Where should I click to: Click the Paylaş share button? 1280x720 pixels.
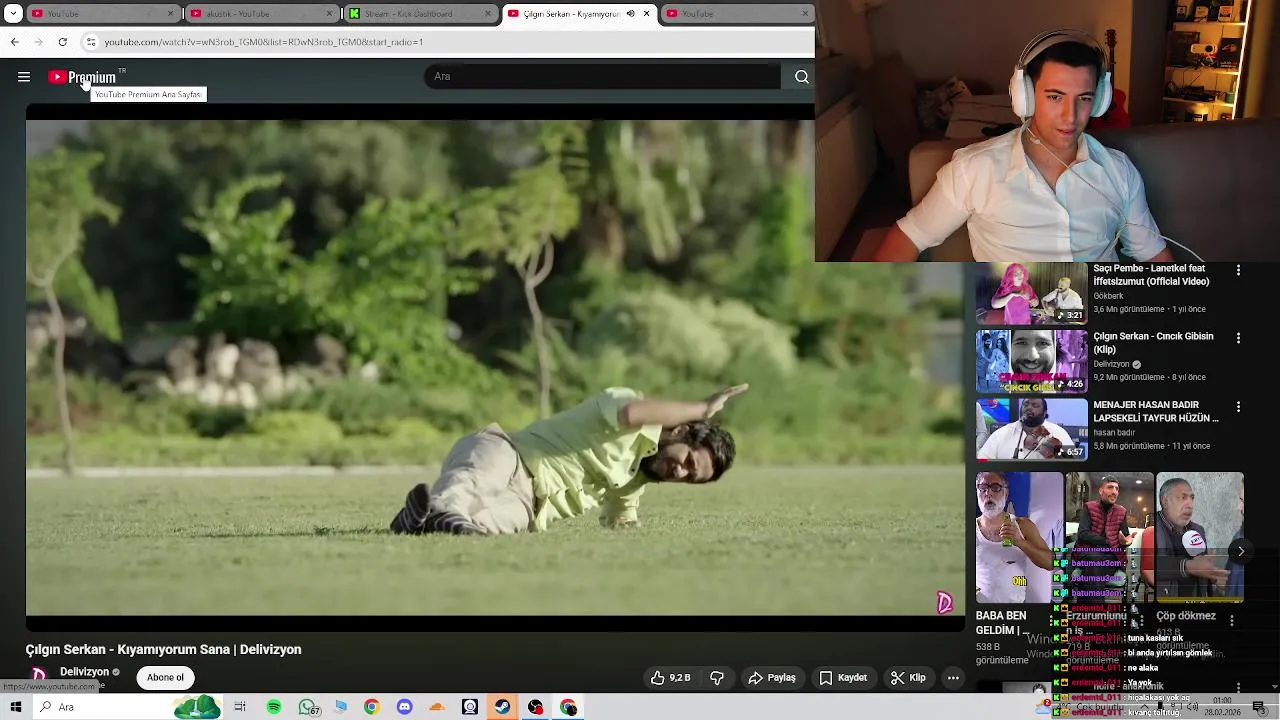772,678
